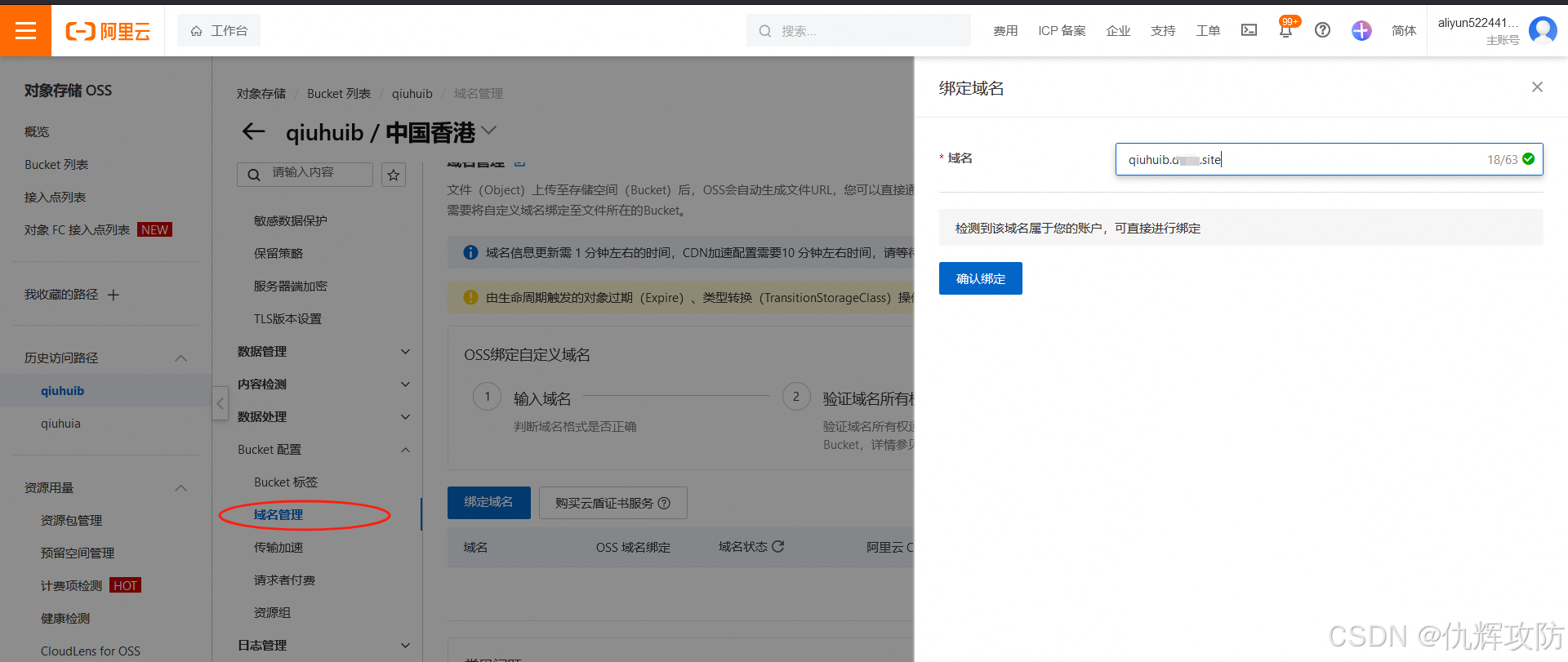This screenshot has height=662, width=1568.
Task: Open 服务器端加密 settings
Action: click(x=290, y=286)
